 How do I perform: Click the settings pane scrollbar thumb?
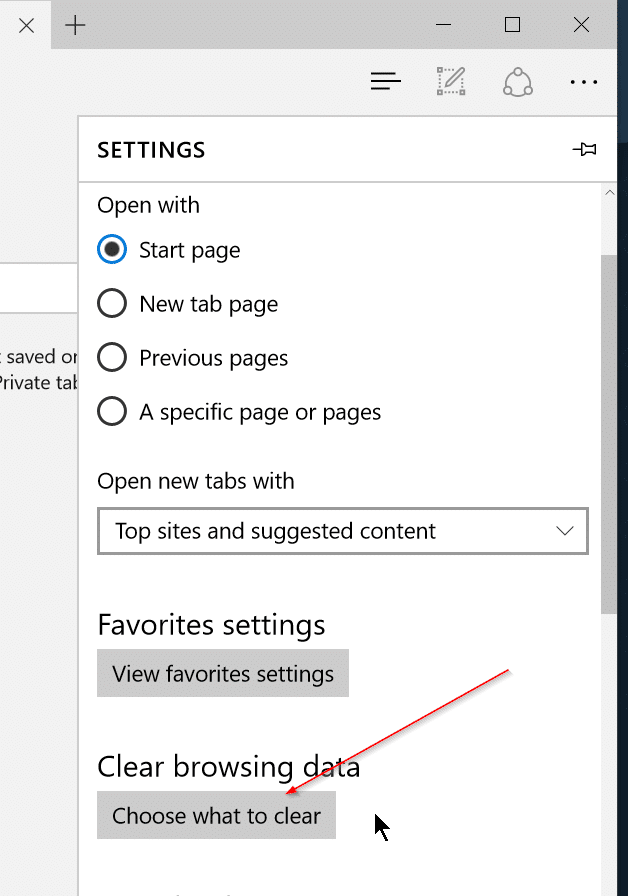point(609,434)
